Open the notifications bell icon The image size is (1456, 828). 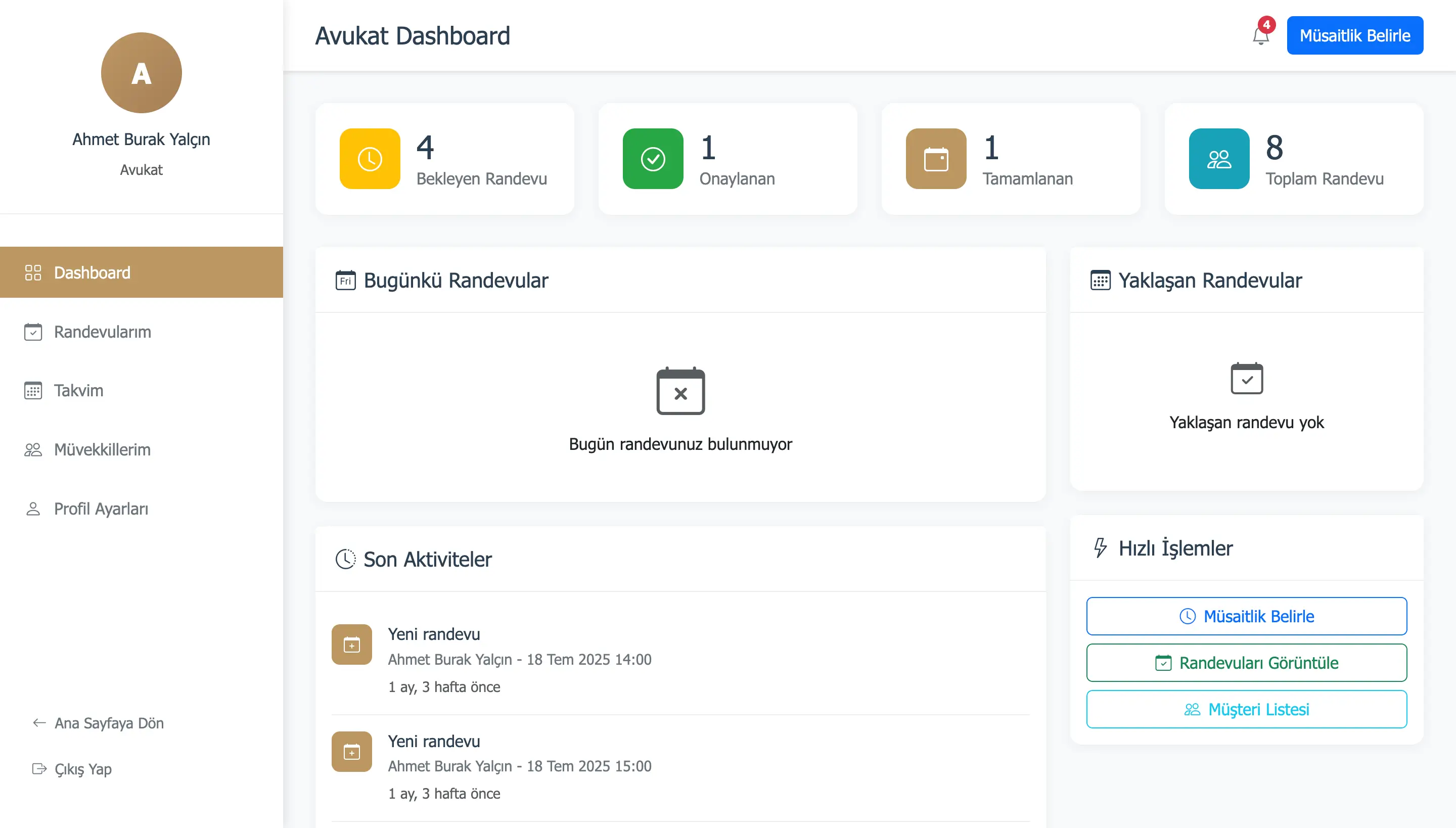tap(1260, 36)
